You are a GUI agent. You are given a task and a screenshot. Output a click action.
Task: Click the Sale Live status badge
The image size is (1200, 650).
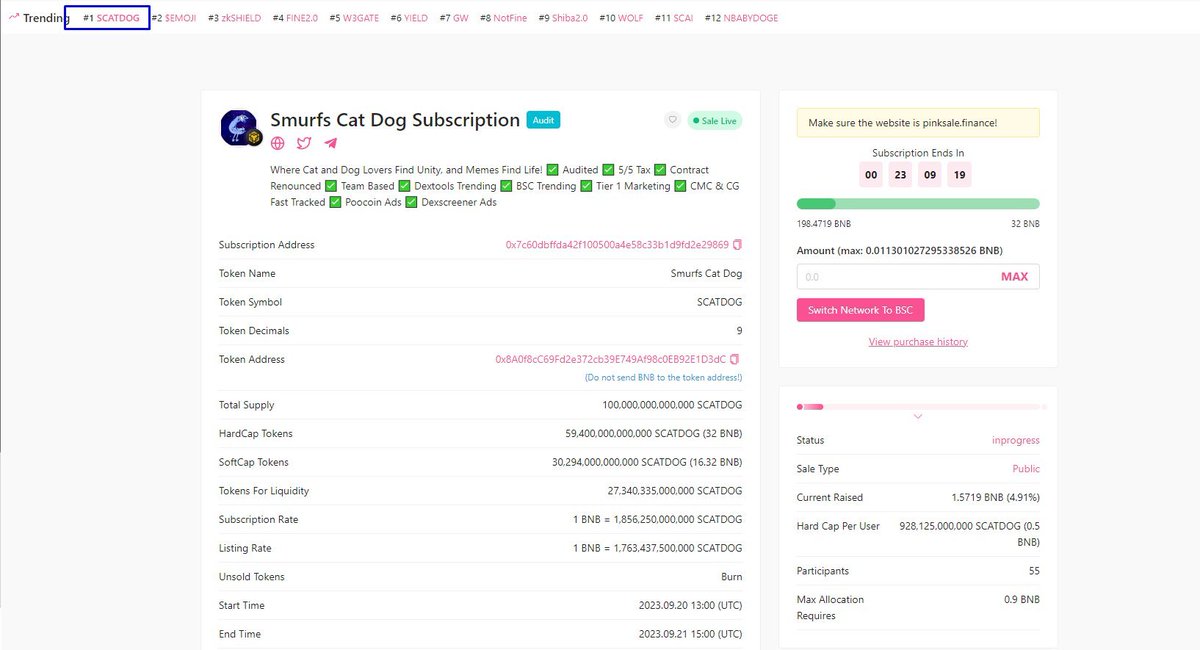[715, 121]
